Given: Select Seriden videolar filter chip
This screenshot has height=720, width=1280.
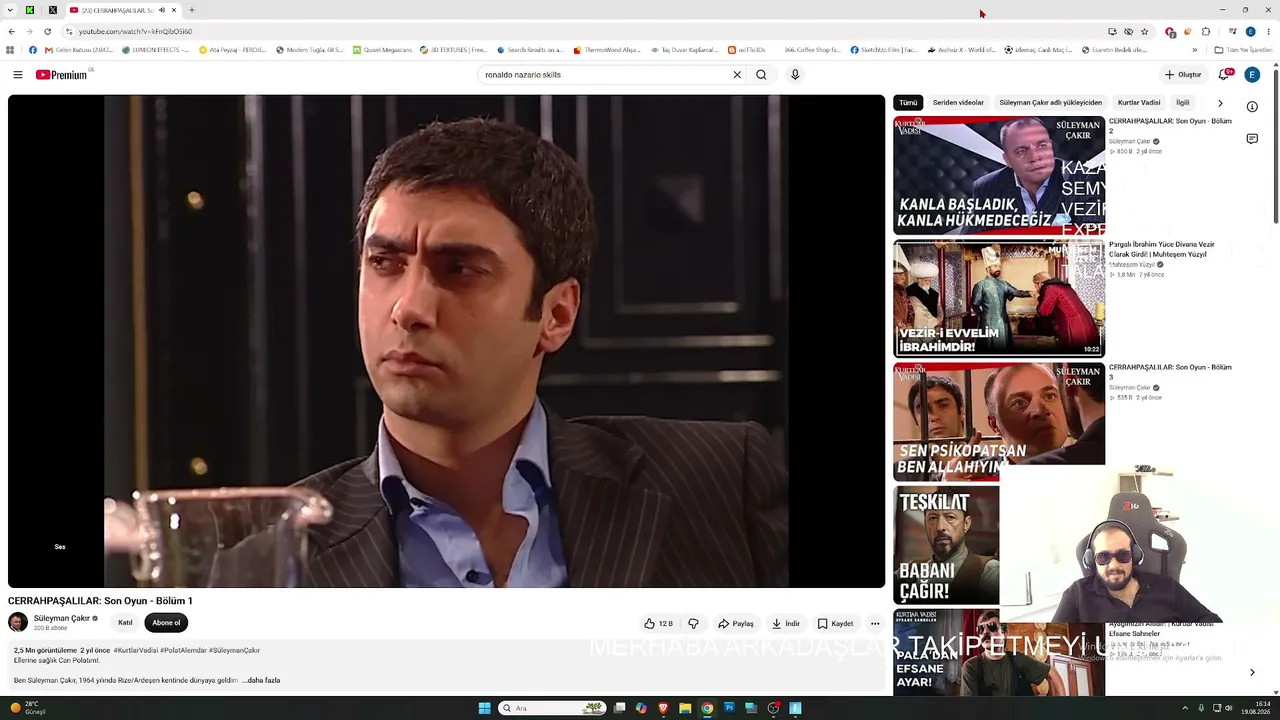Looking at the screenshot, I should 958,102.
